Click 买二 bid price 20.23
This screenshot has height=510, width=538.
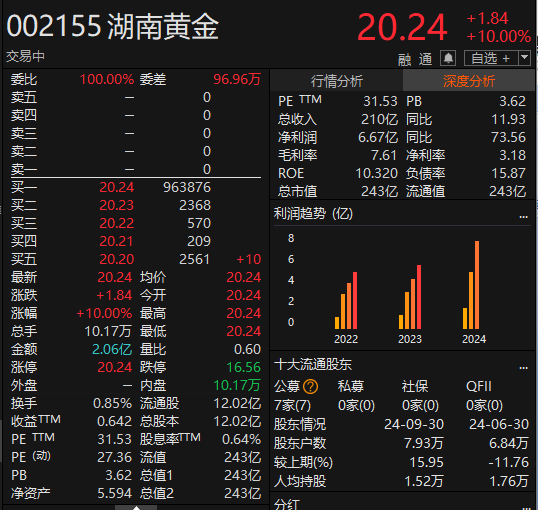coord(116,205)
